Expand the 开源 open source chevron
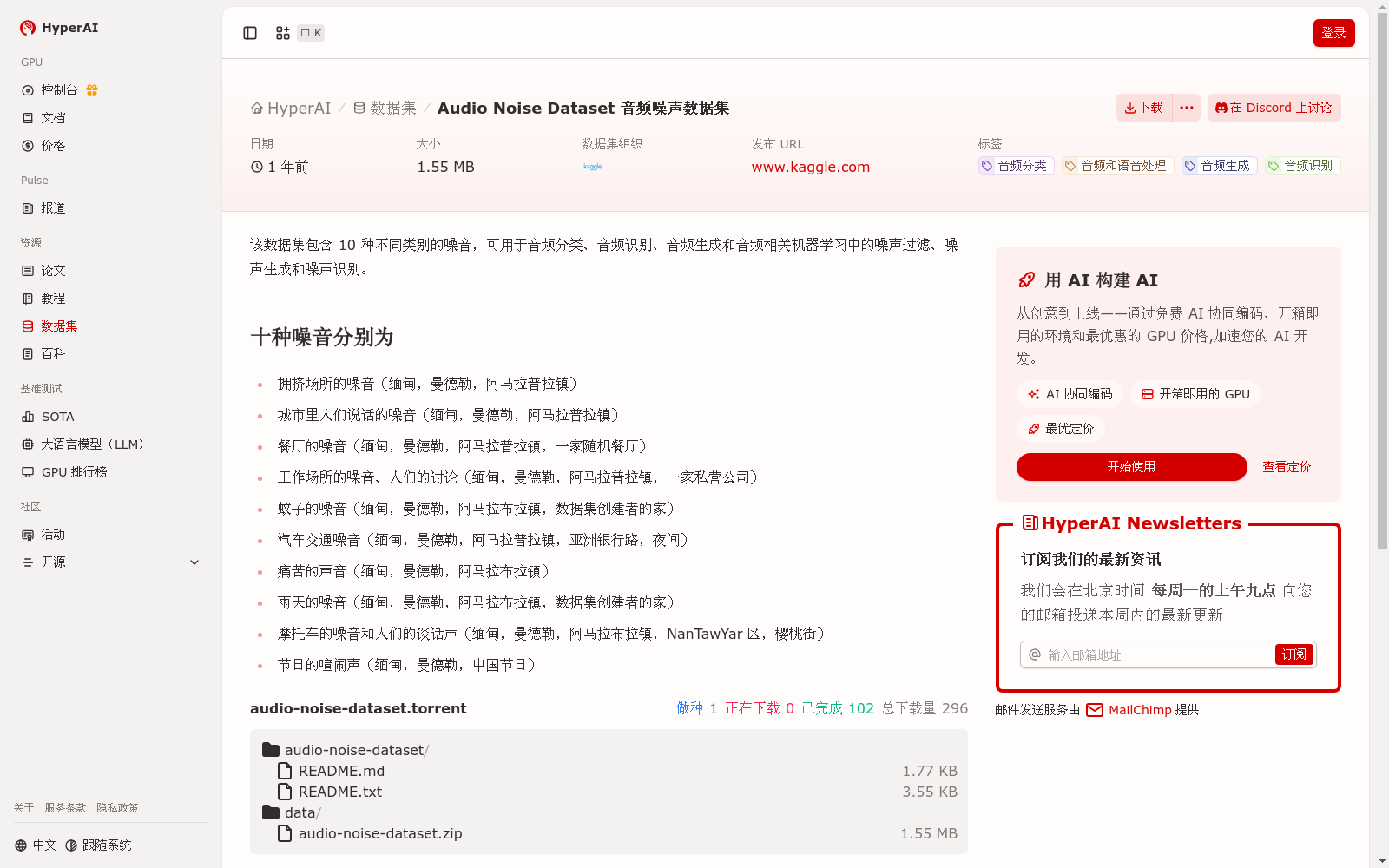1389x868 pixels. click(194, 562)
